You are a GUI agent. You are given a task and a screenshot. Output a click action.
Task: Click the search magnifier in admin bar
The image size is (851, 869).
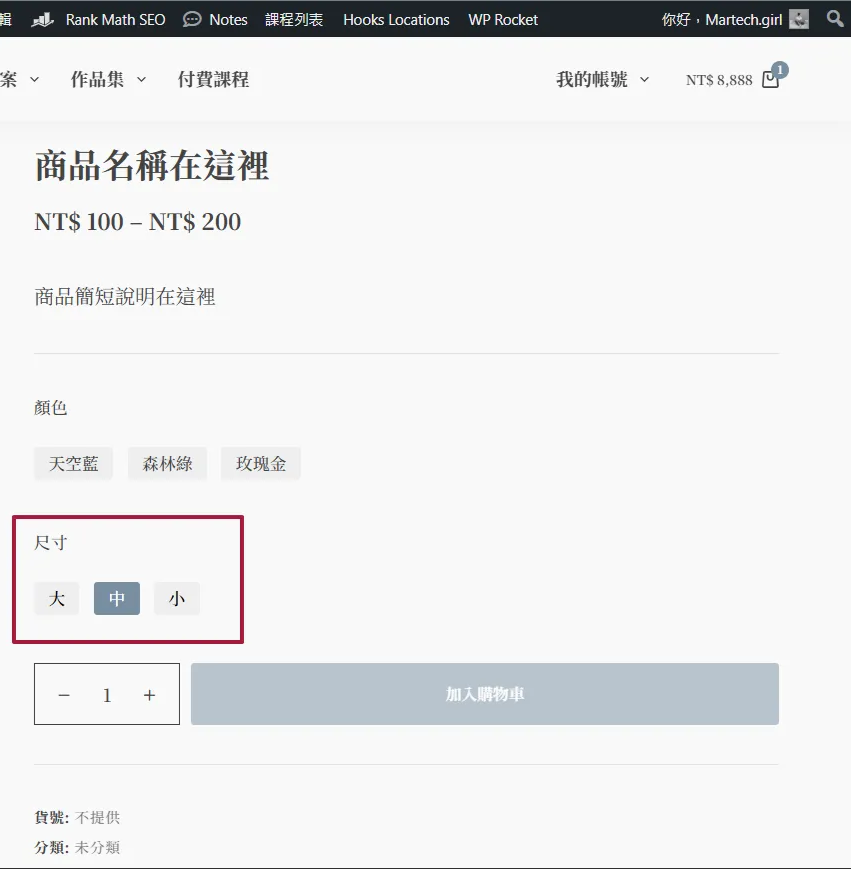[x=835, y=19]
